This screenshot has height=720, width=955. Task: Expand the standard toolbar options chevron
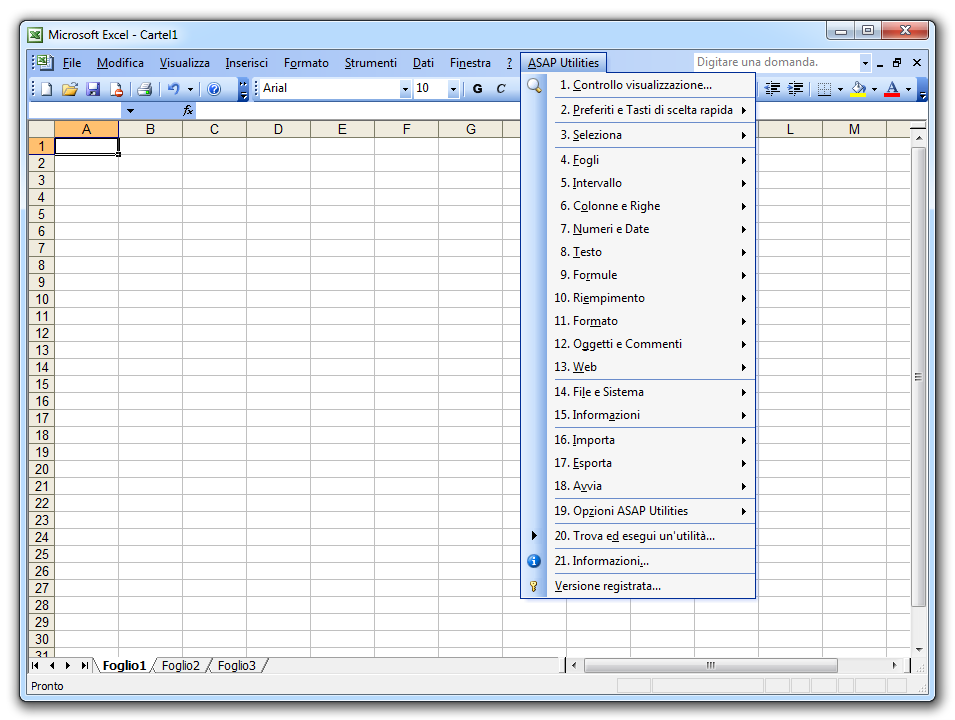(243, 90)
